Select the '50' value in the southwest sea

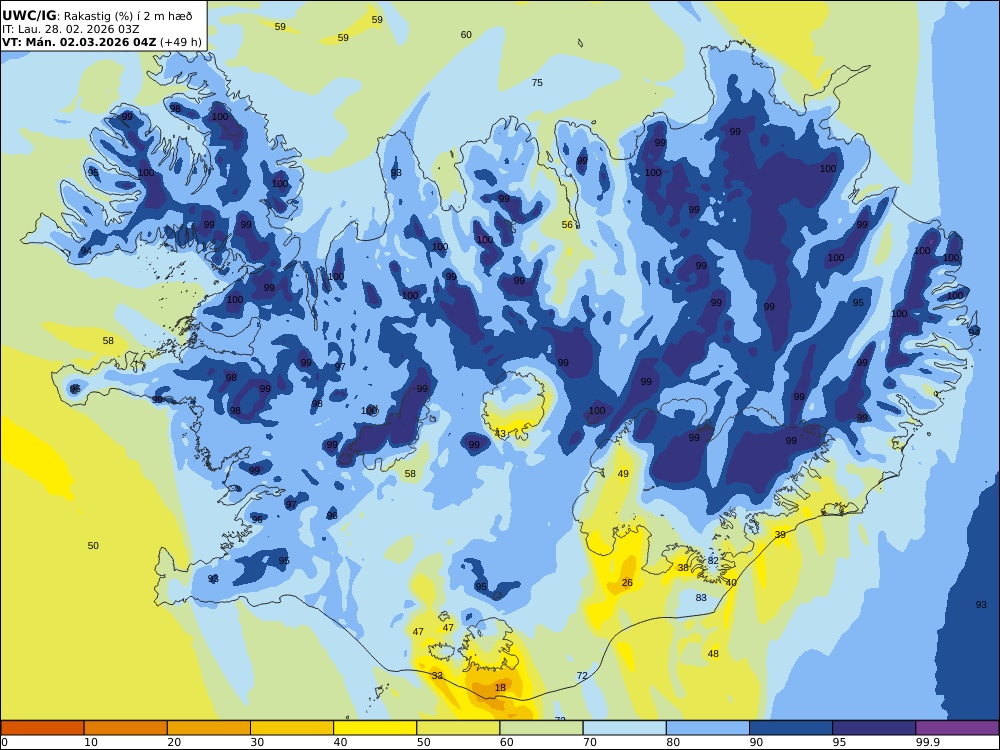(x=93, y=545)
